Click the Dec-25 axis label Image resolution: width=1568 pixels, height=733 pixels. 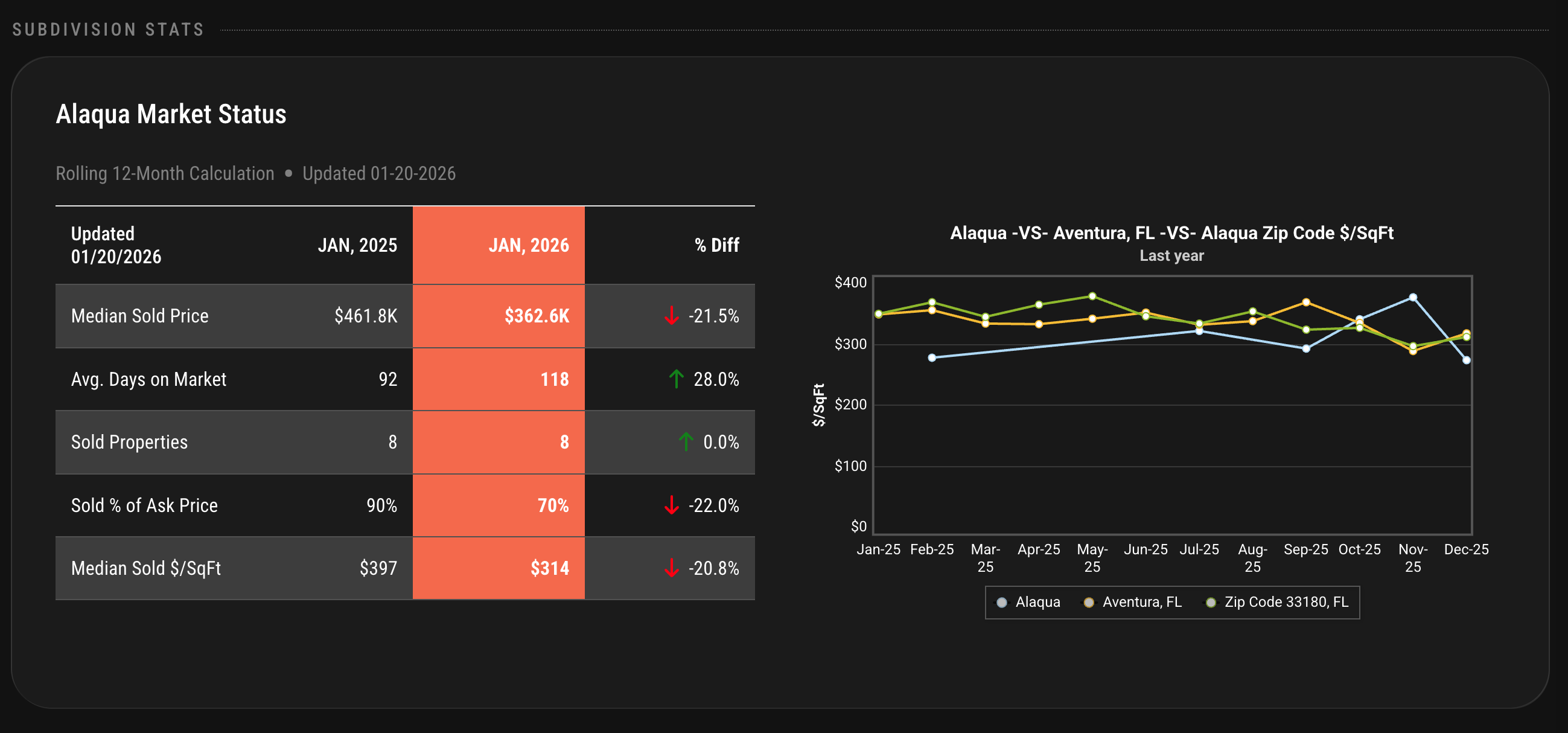tap(1467, 549)
